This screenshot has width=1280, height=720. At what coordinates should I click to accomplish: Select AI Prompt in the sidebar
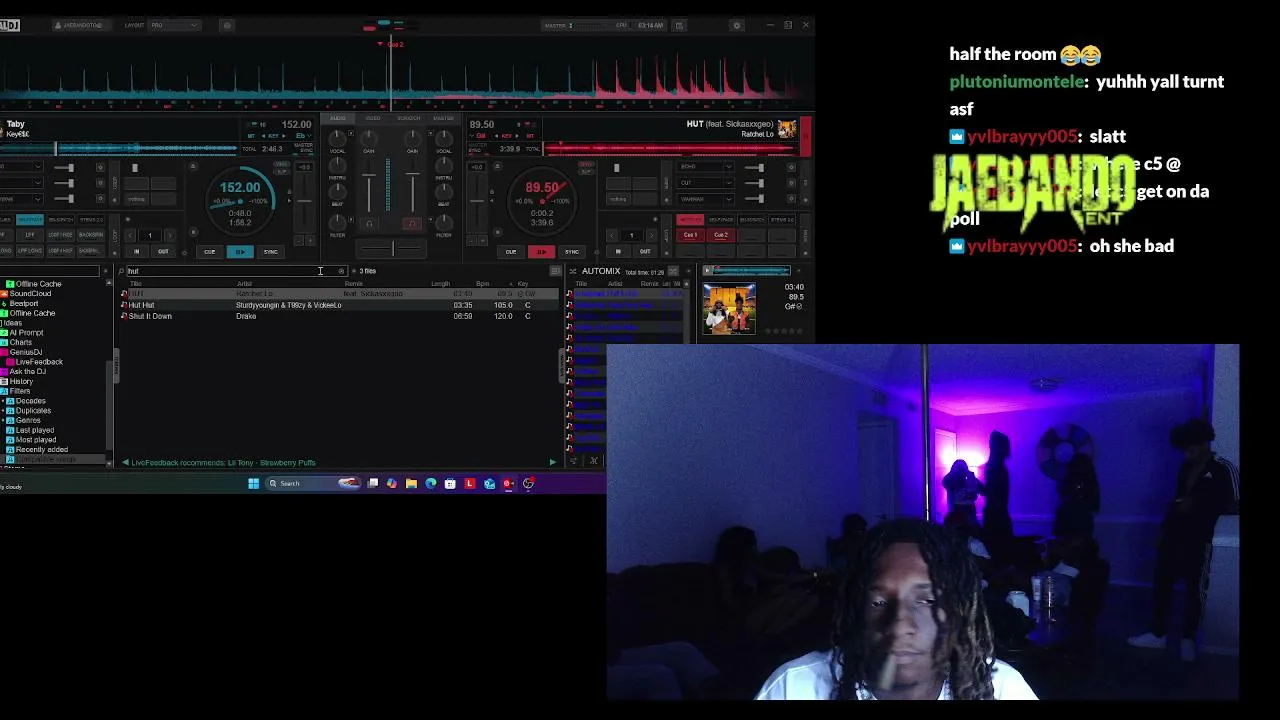point(27,333)
